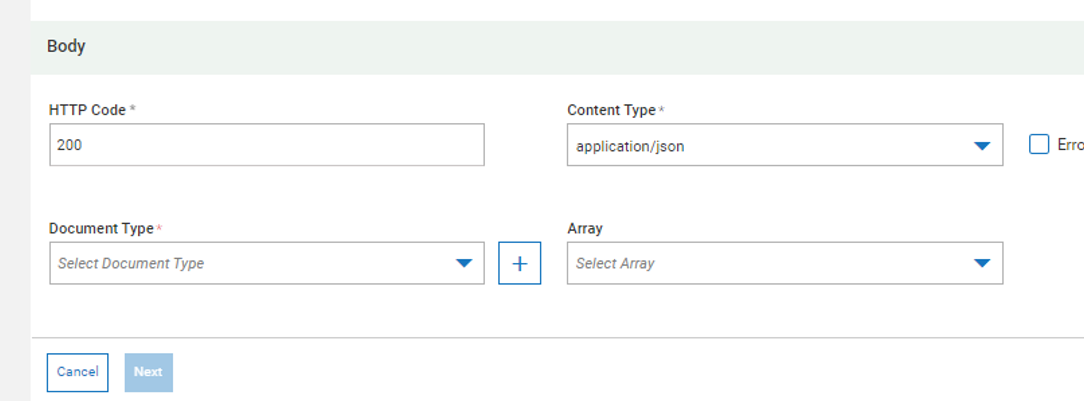Screen dimensions: 1084x401
Task: Click the plus icon beside Document Type
Action: click(x=519, y=264)
